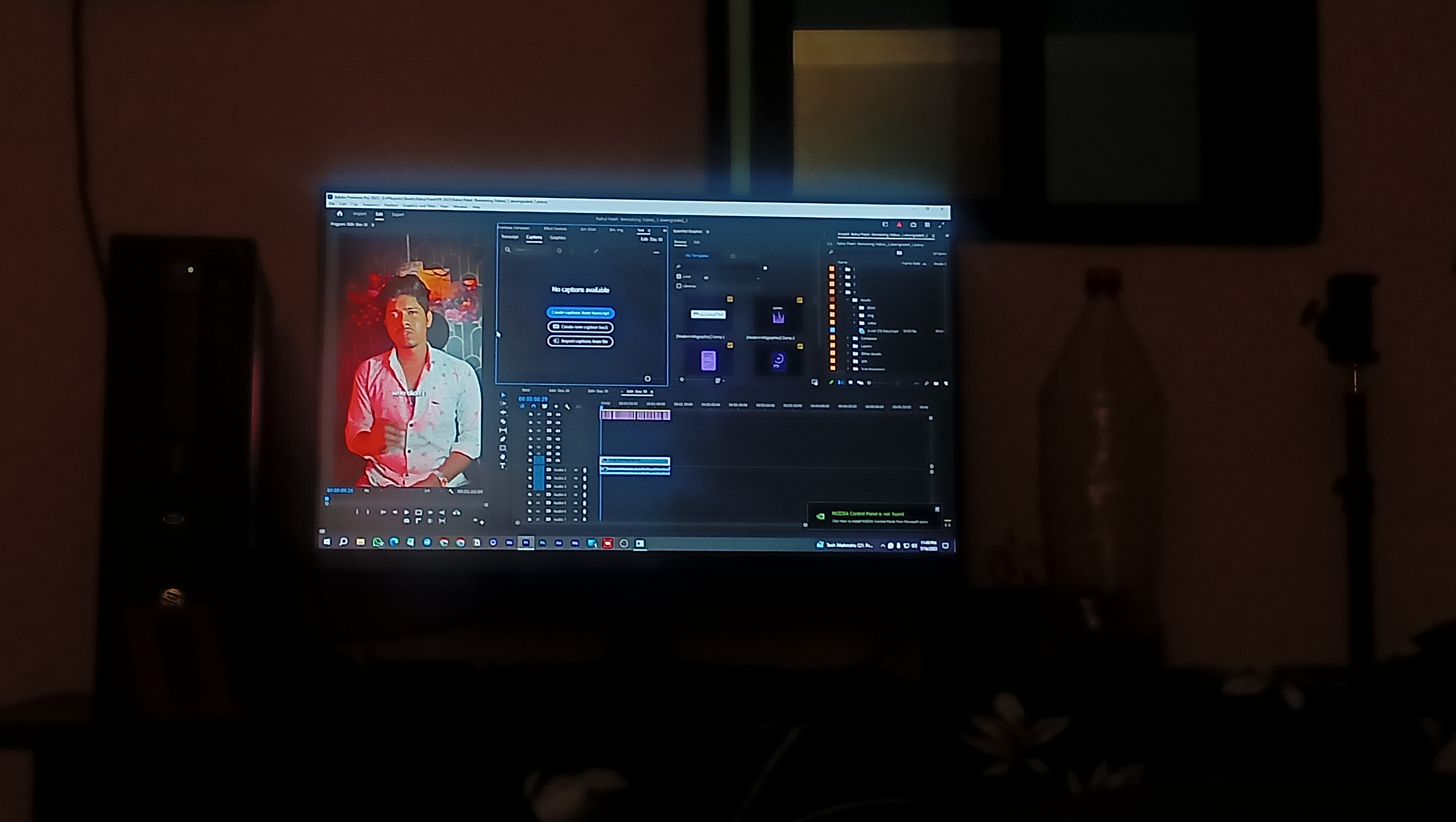Viewport: 1456px width, 822px height.
Task: Toggle track lock on Audio 5
Action: [531, 503]
